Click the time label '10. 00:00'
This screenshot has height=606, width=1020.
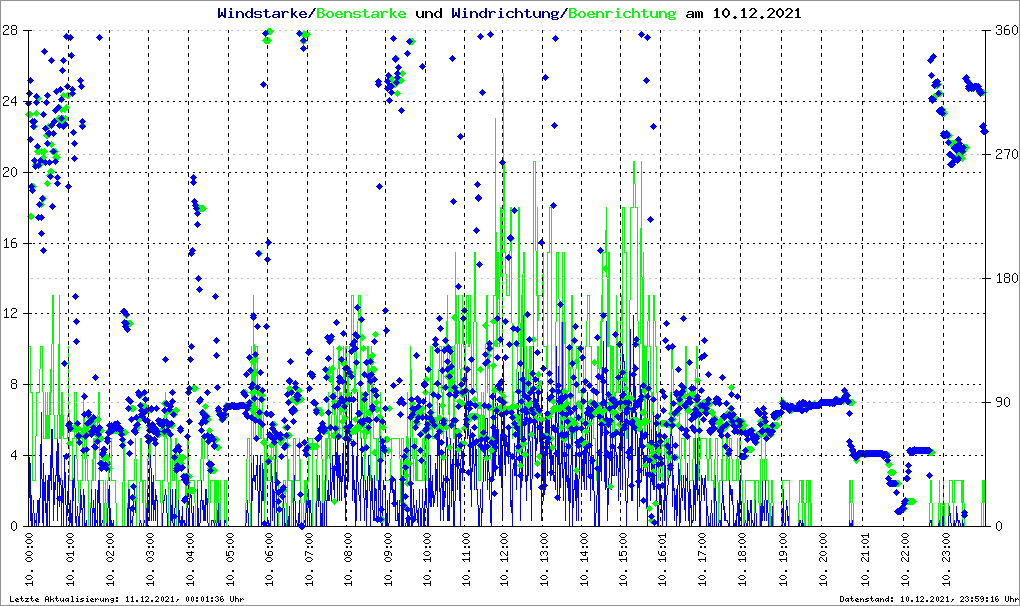pos(29,560)
